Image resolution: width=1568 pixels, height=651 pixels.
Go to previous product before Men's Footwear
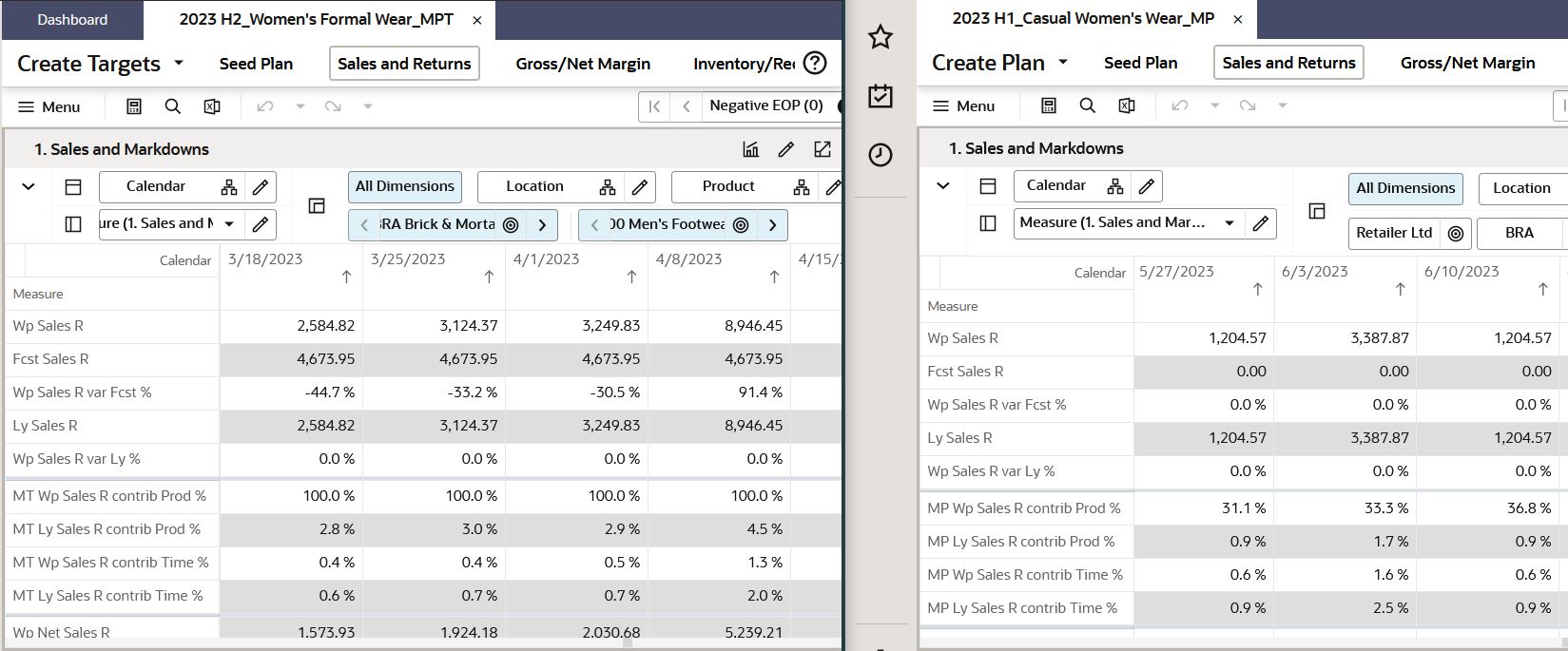[x=594, y=225]
